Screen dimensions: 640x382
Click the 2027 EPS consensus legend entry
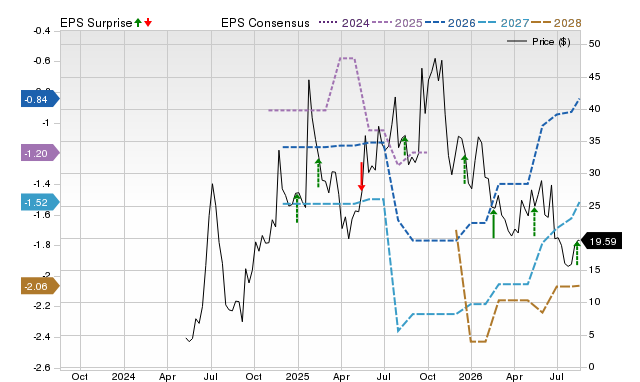pyautogui.click(x=503, y=23)
